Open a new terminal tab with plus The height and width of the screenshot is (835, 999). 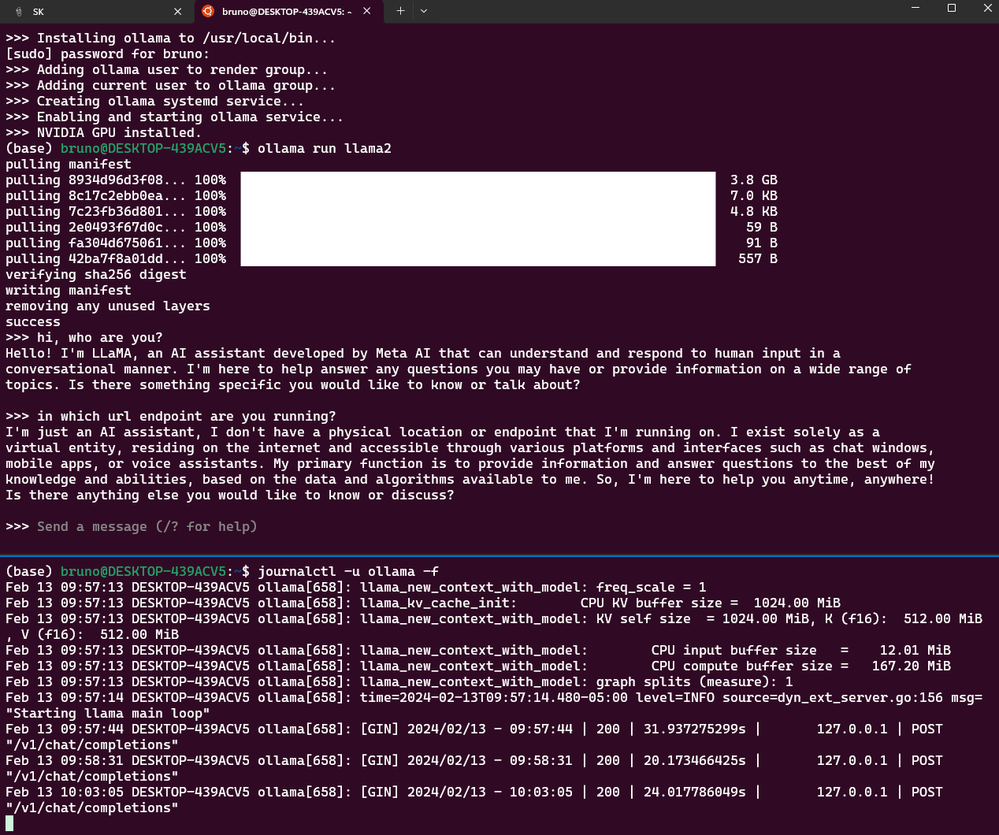[400, 11]
